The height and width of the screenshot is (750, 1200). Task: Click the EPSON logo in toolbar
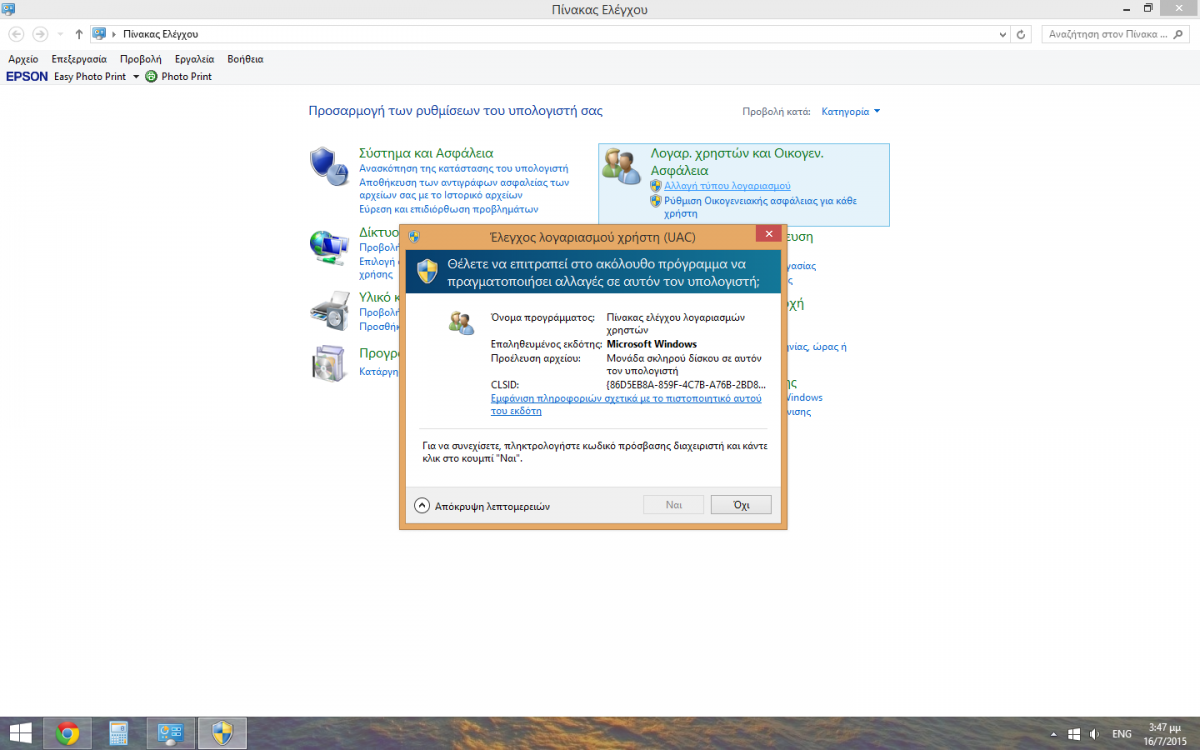tap(27, 76)
